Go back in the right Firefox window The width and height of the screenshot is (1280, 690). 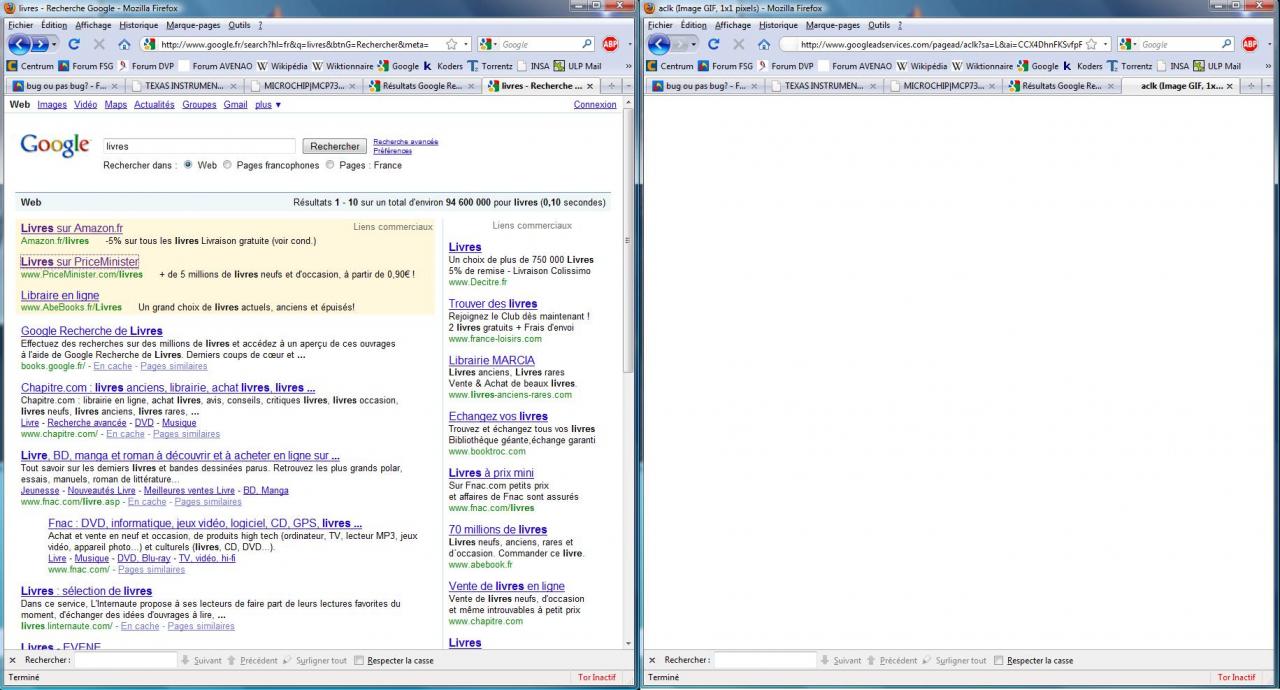659,44
